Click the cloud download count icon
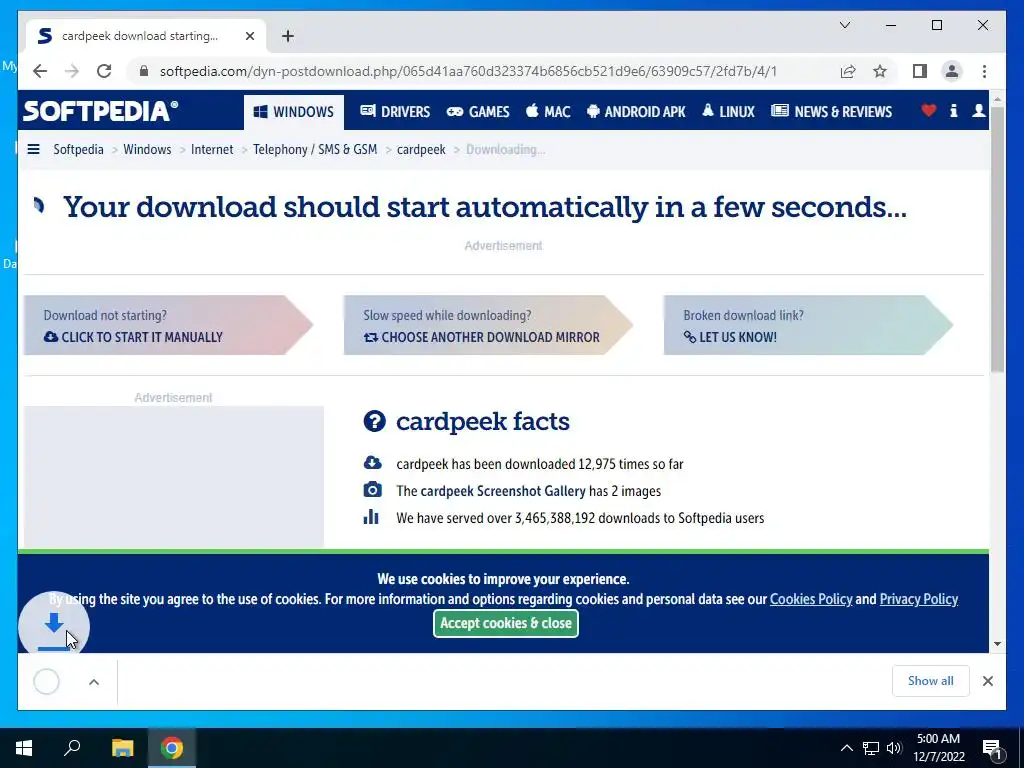Viewport: 1024px width, 768px height. [372, 463]
